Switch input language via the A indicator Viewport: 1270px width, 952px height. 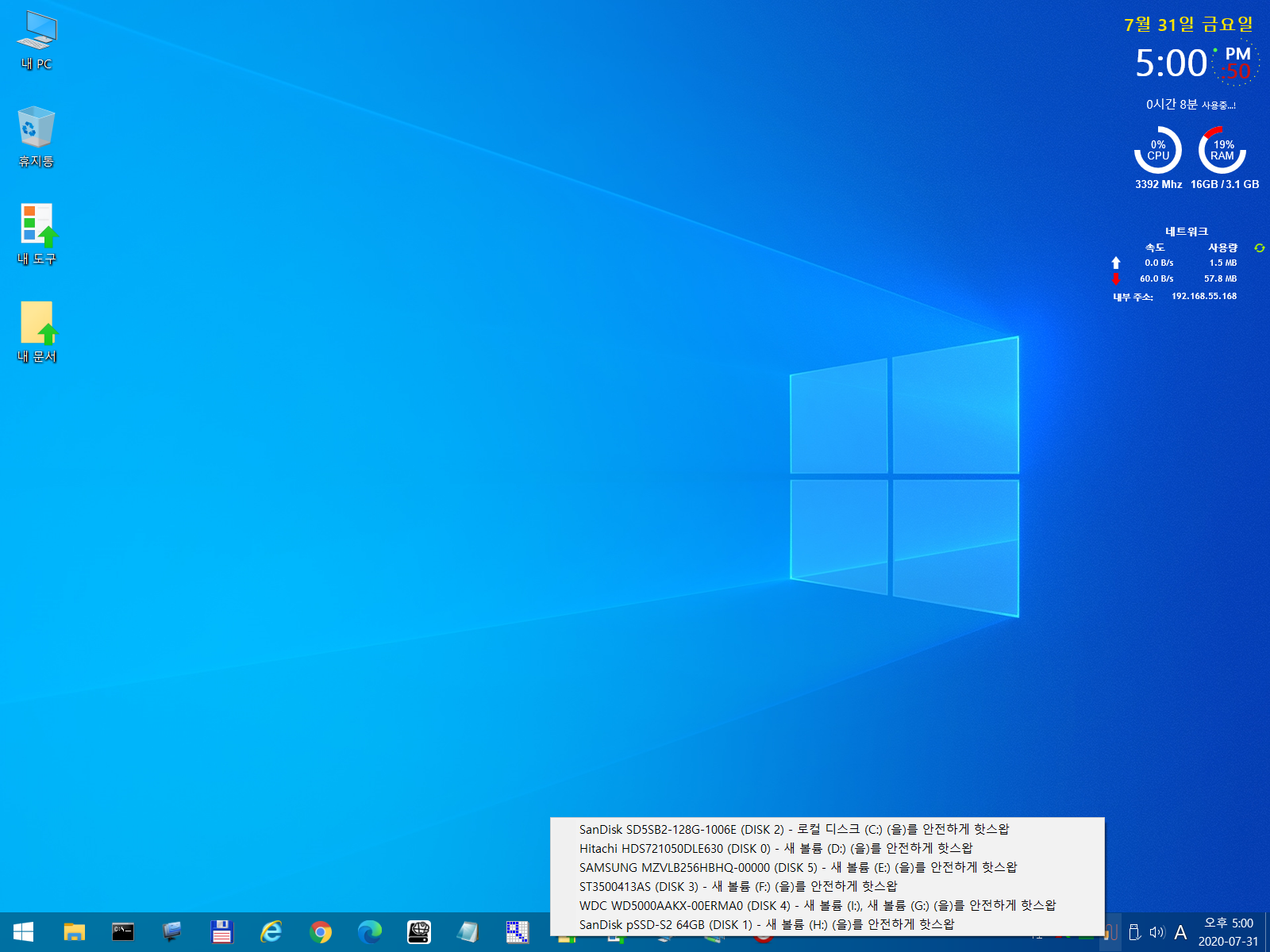coord(1180,933)
